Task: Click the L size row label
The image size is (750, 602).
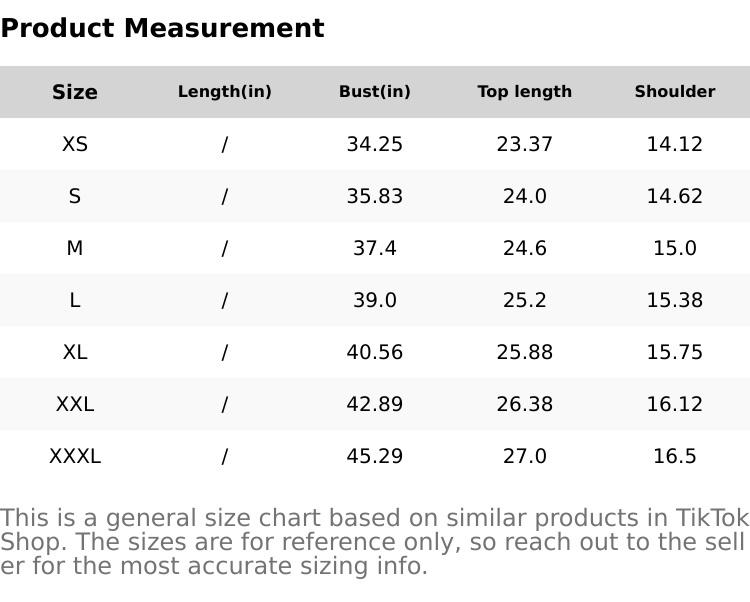Action: (x=75, y=300)
